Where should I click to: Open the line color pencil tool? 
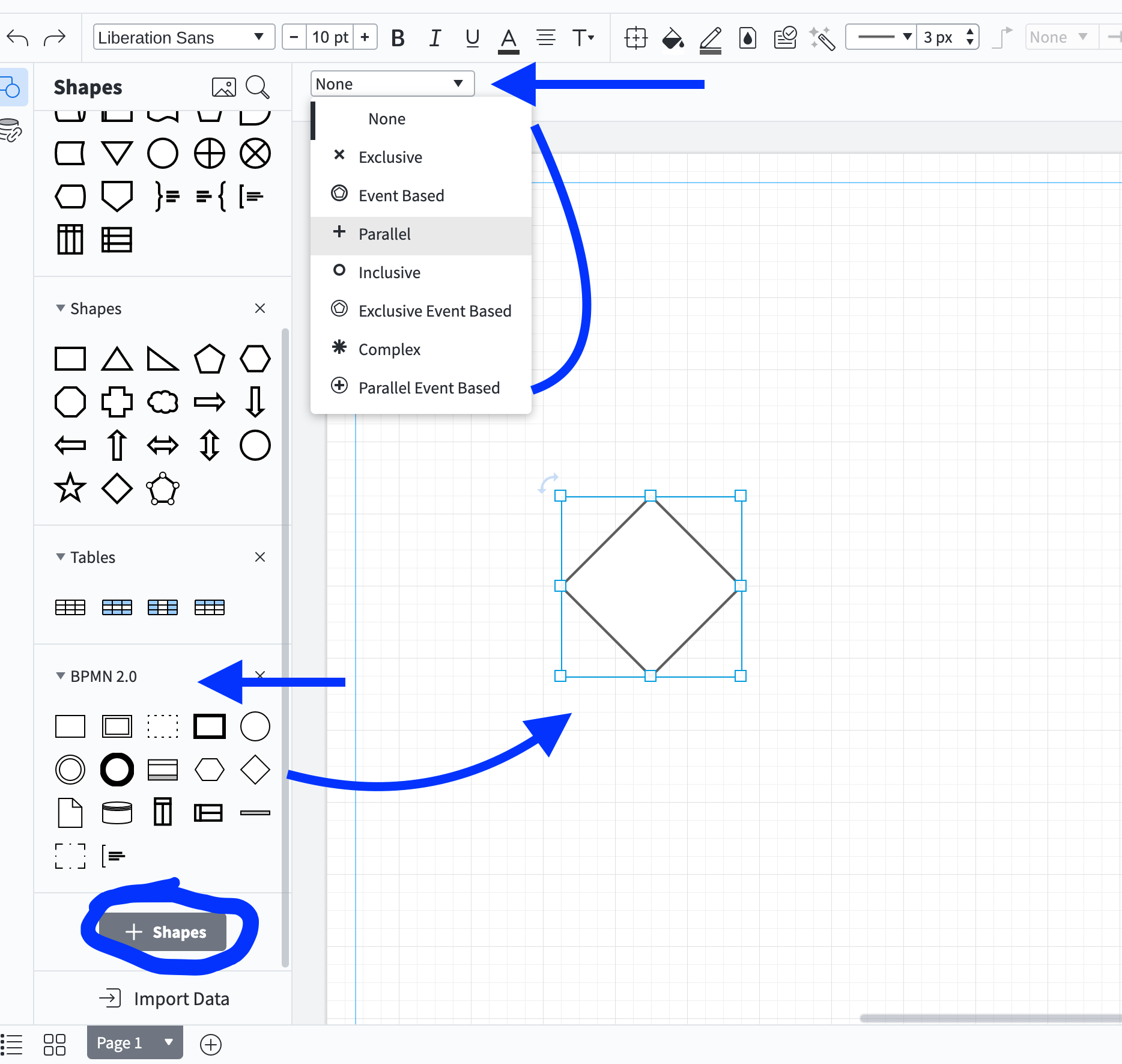(711, 40)
